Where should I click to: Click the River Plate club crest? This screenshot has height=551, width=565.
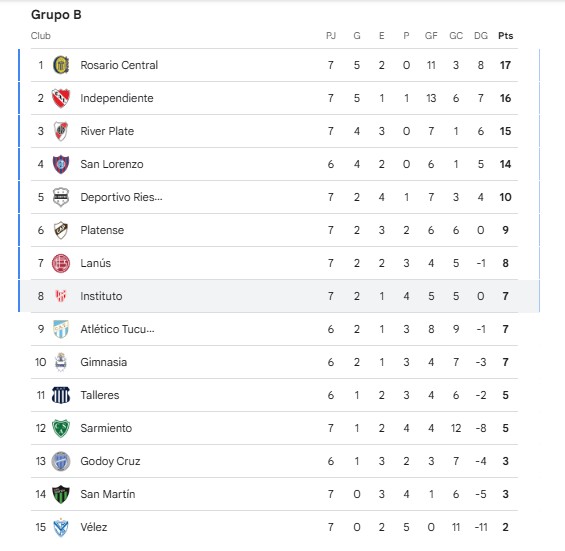tap(61, 131)
